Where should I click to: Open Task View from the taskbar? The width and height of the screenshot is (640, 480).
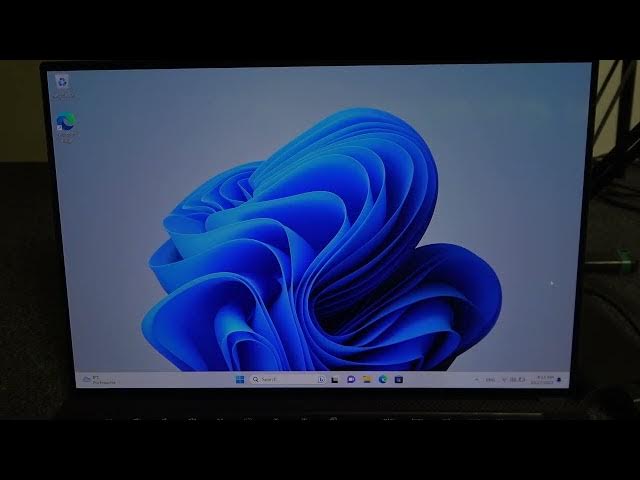335,380
